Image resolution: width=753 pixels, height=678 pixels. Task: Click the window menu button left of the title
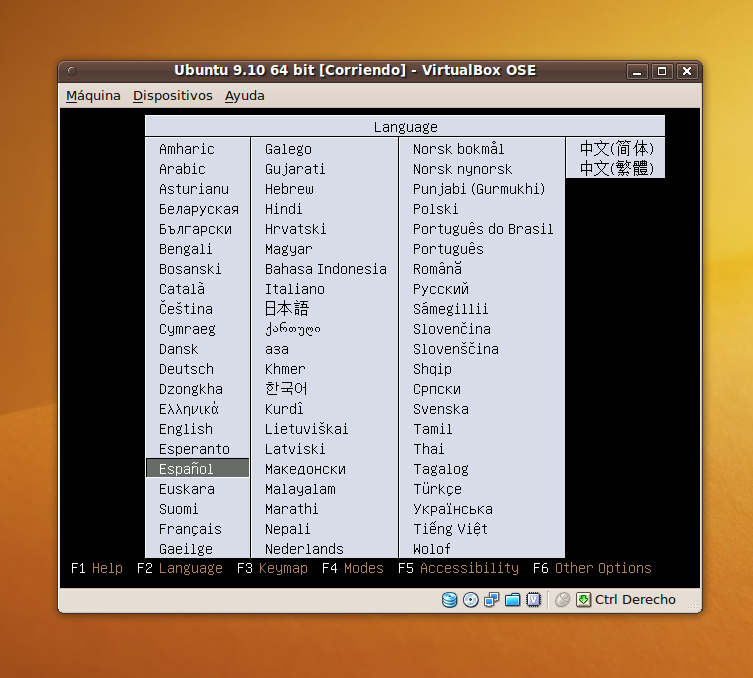pyautogui.click(x=72, y=71)
